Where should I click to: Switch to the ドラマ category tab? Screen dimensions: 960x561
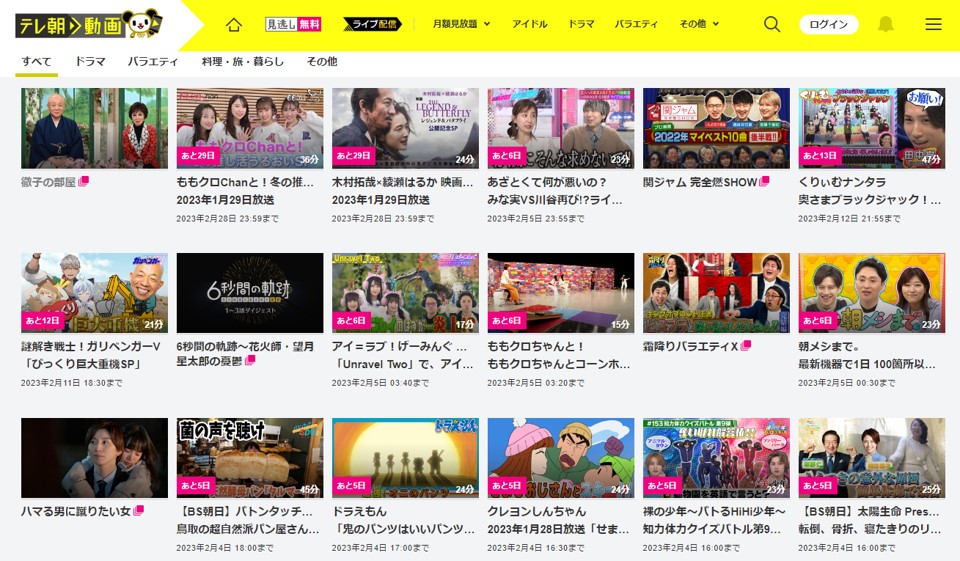90,61
